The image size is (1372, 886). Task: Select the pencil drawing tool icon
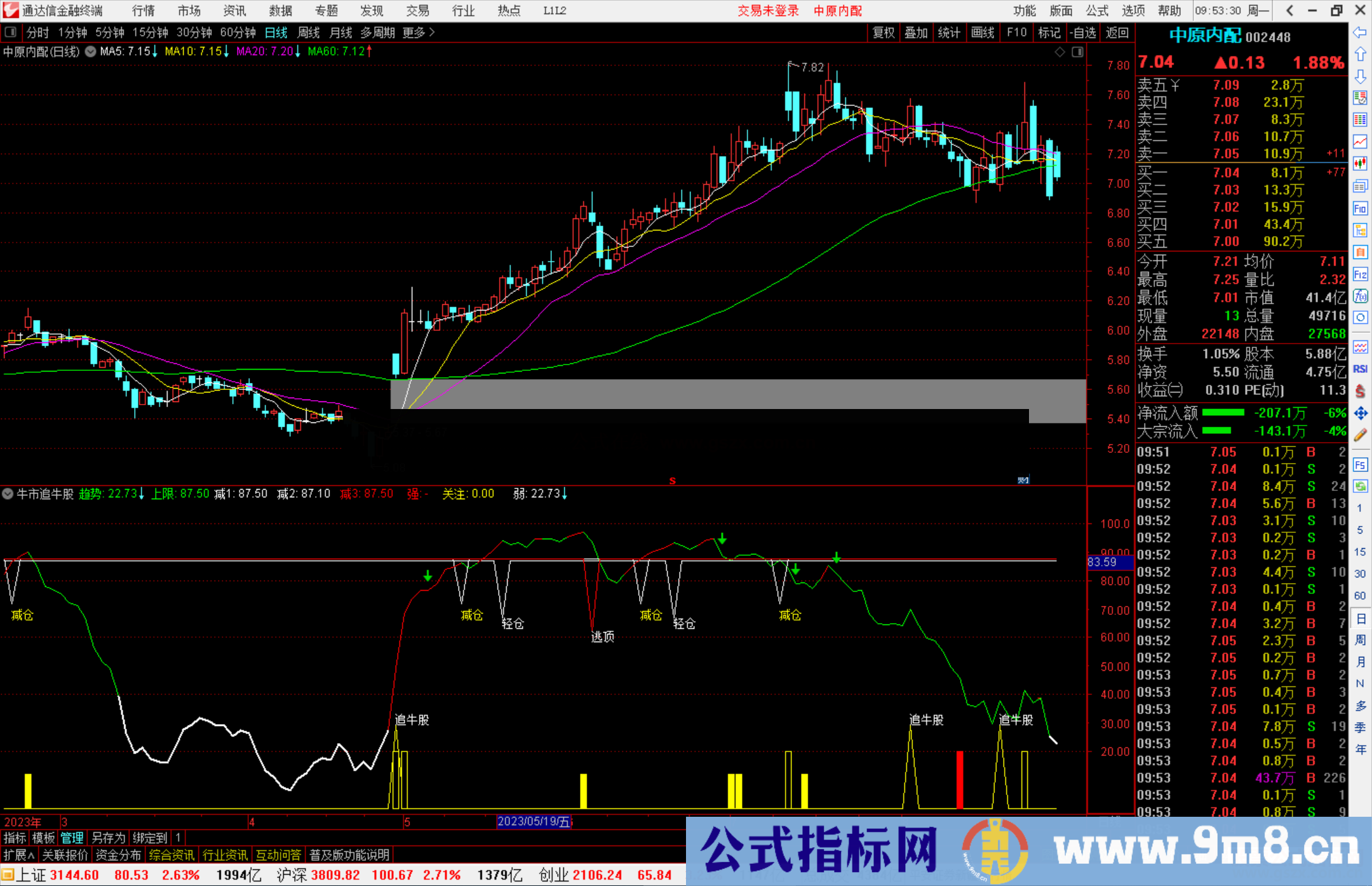(1360, 435)
